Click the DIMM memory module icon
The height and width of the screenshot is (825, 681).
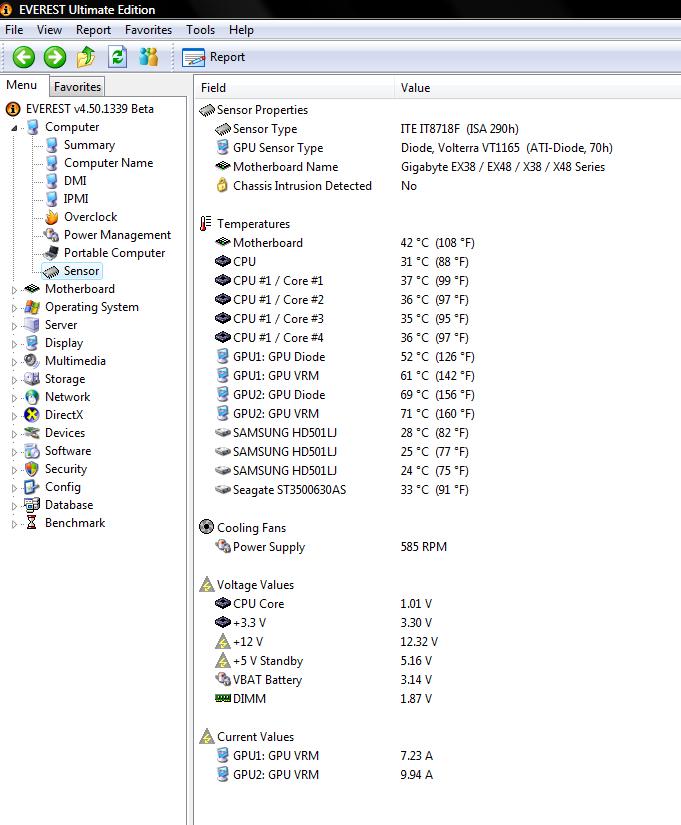[x=223, y=698]
